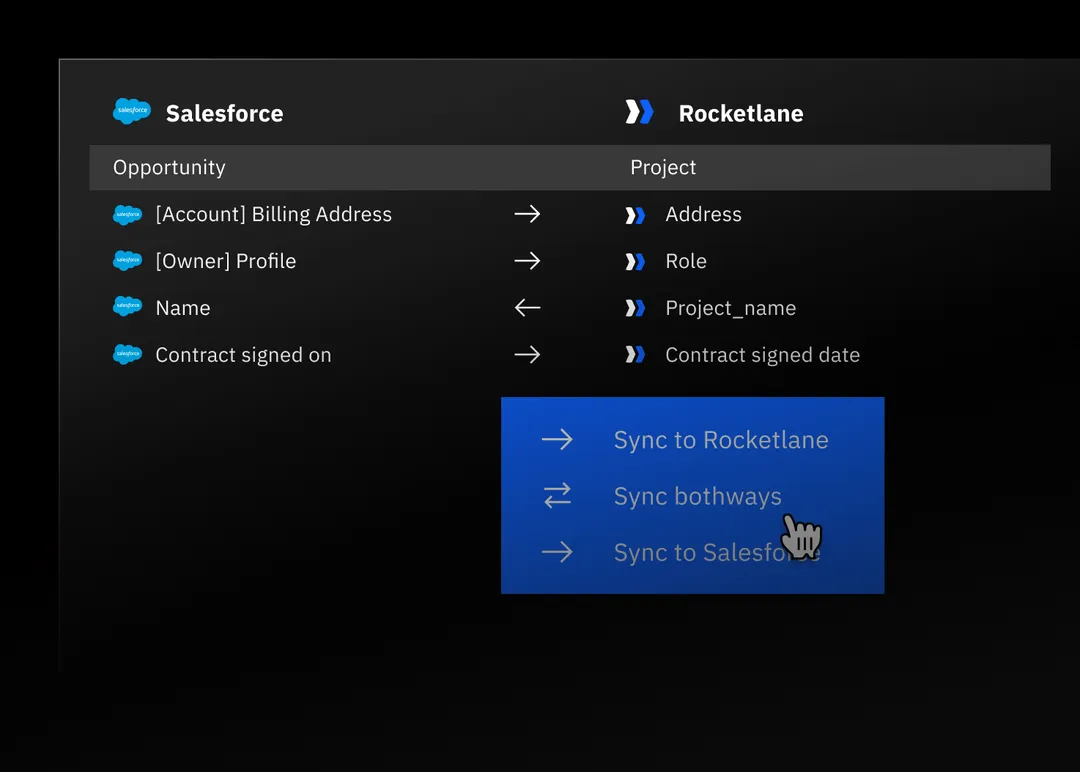
Task: Select Sync to Rocketlane option
Action: (720, 440)
